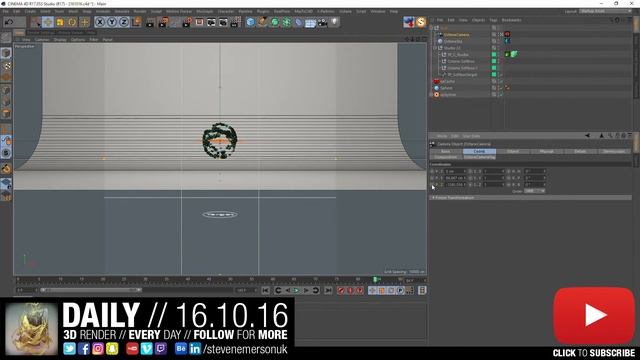Click the green timeline playhead marker
This screenshot has height=360, width=640.
point(376,280)
